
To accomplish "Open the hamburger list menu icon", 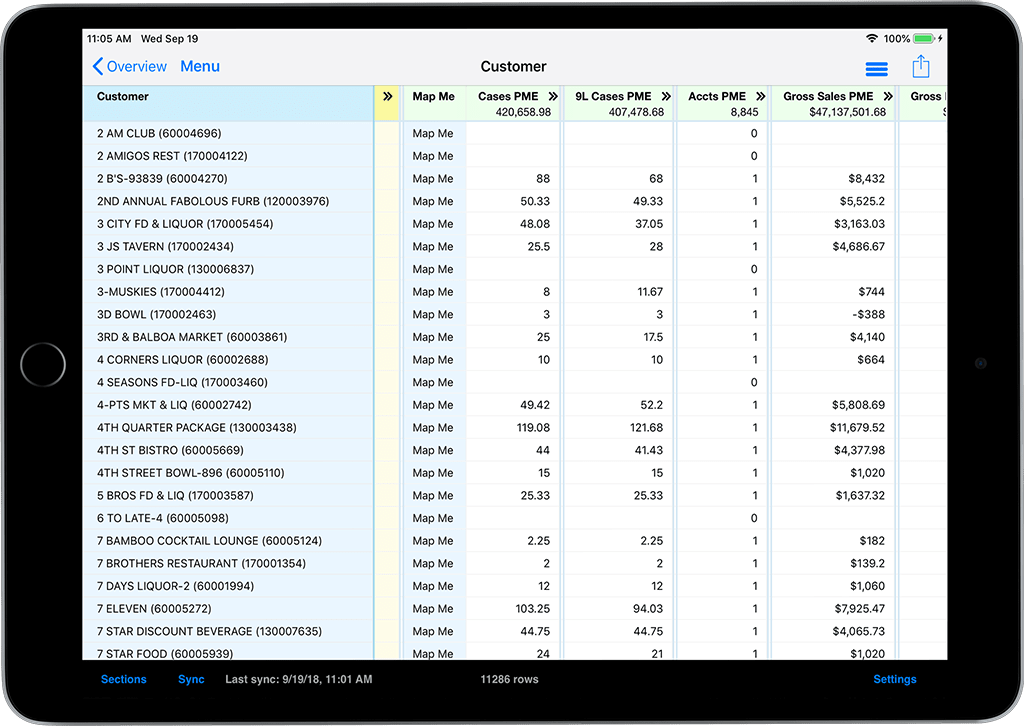I will pos(876,69).
